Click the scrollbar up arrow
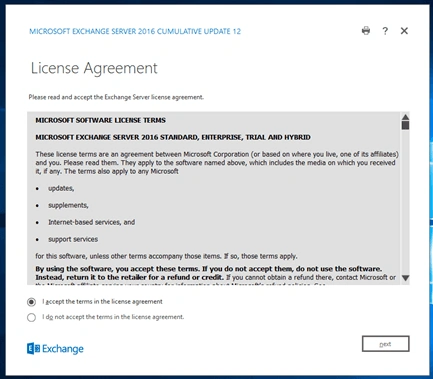 [x=405, y=117]
